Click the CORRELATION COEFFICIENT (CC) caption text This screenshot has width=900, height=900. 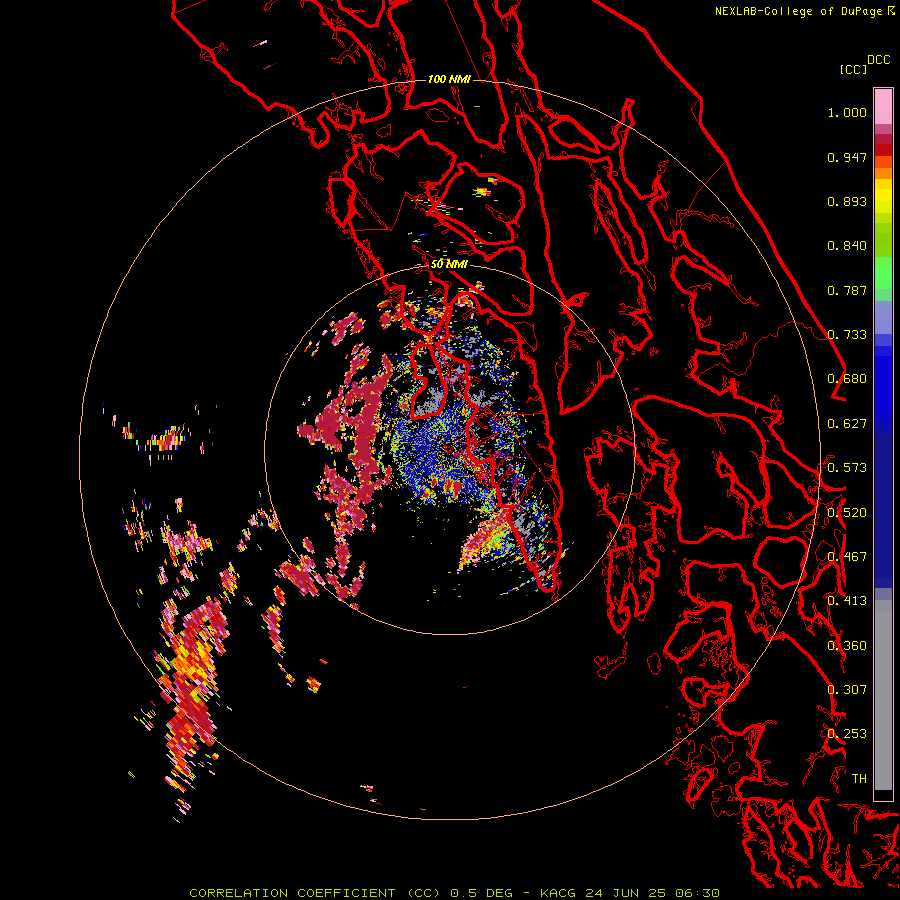tap(315, 893)
